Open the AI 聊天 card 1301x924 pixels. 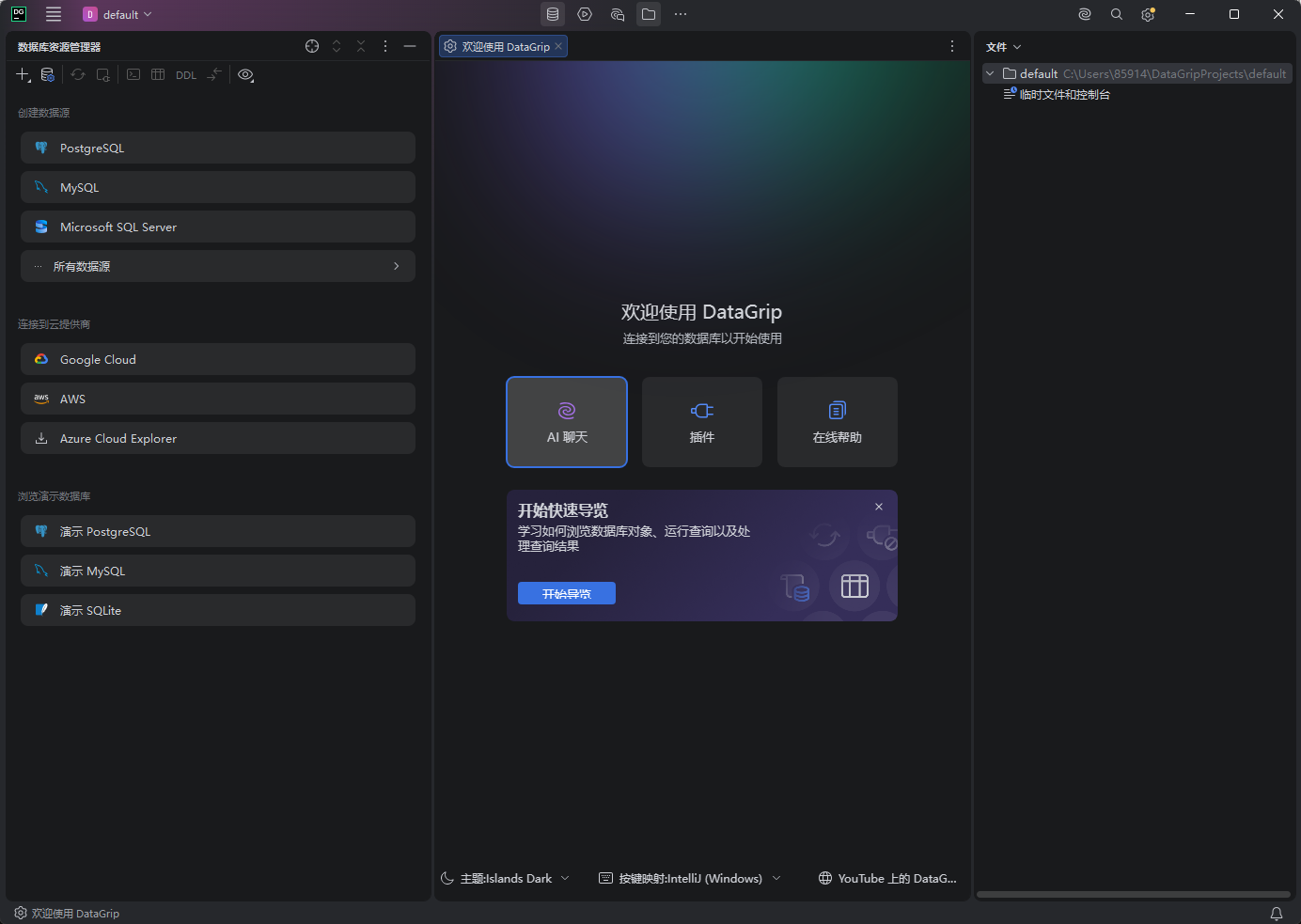567,422
